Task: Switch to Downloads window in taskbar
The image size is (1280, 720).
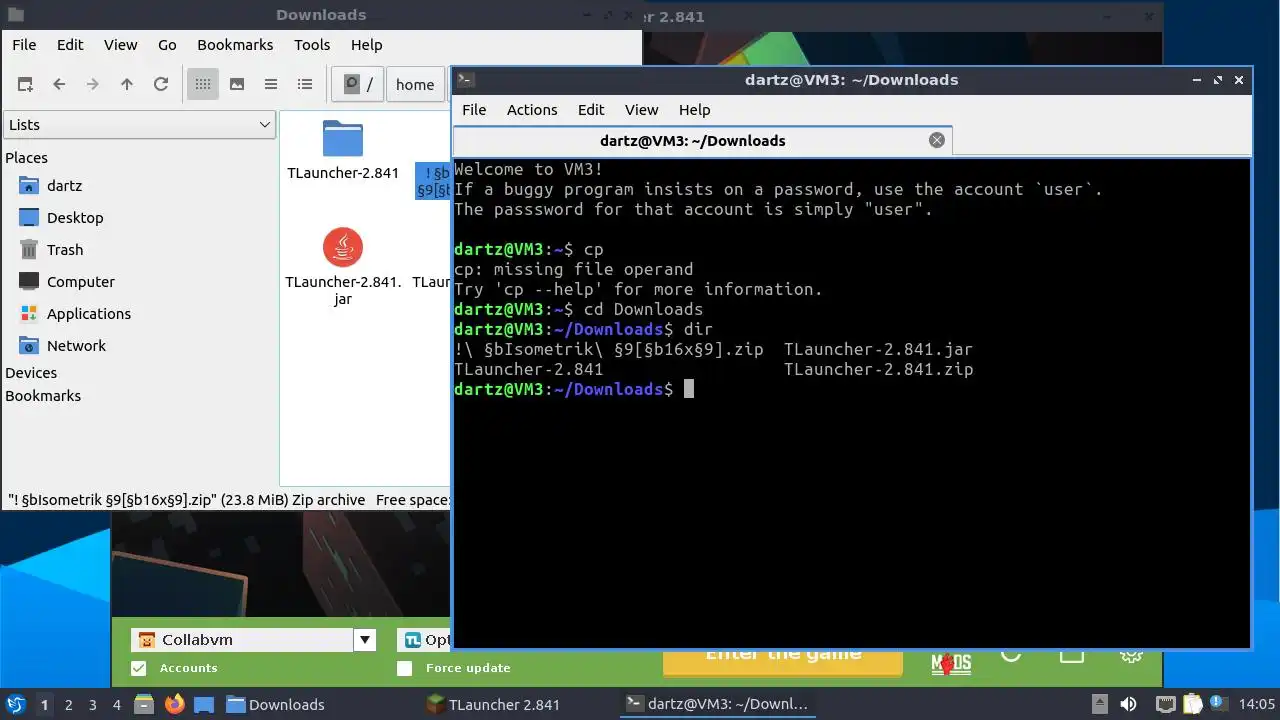Action: click(x=319, y=704)
